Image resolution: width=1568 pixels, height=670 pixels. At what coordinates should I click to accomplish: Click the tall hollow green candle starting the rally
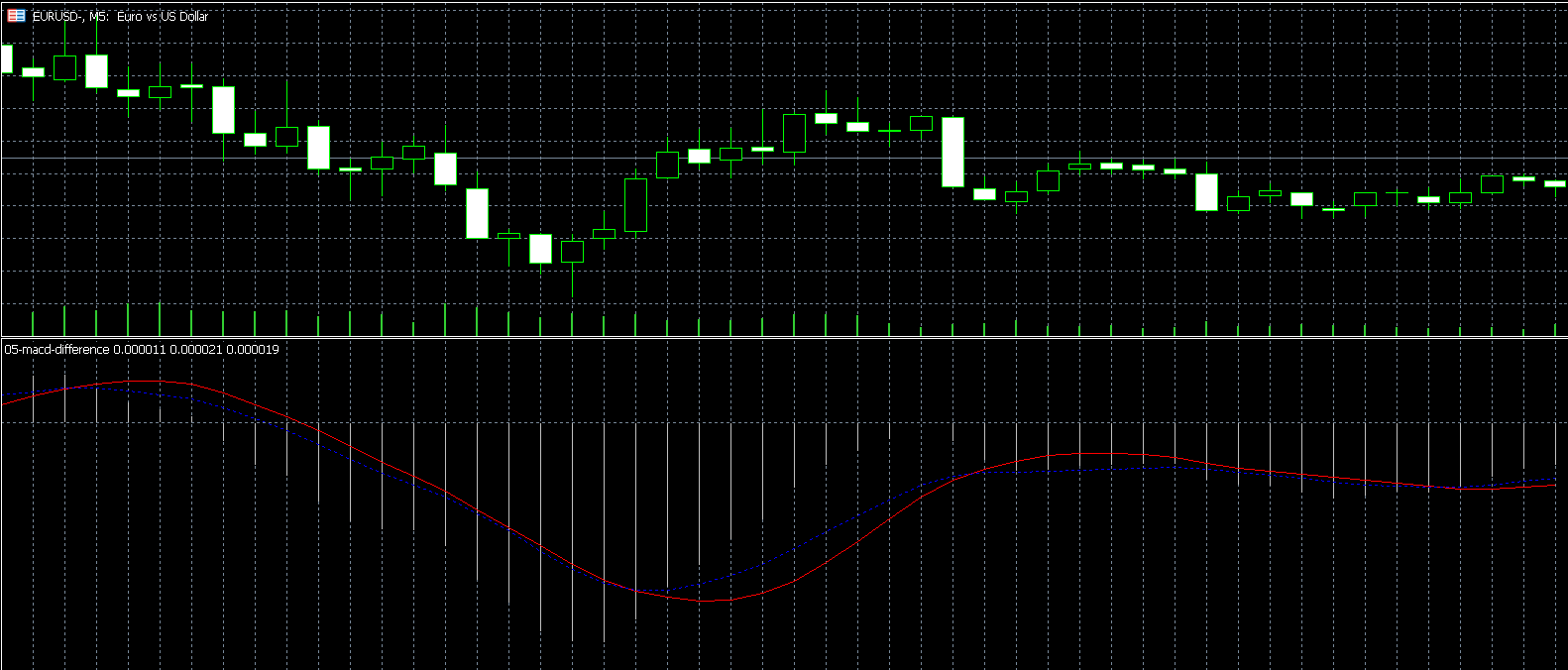pyautogui.click(x=635, y=205)
